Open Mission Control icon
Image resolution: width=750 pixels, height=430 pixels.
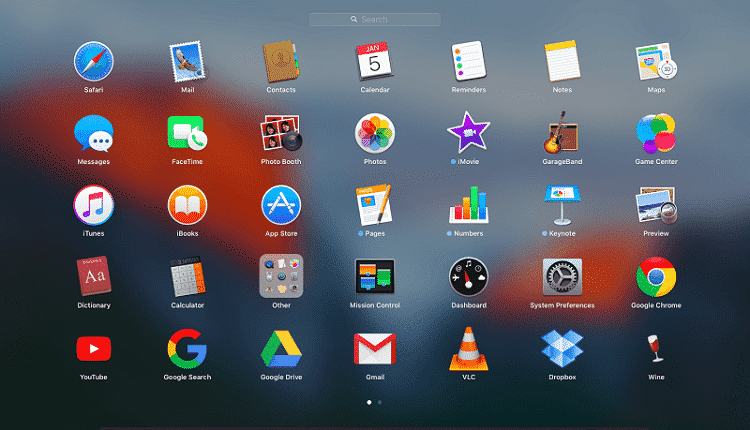click(375, 276)
